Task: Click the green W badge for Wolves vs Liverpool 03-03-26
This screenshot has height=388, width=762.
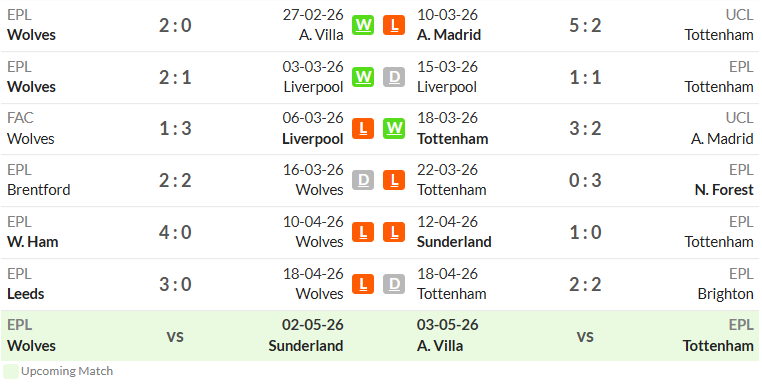Action: 363,77
